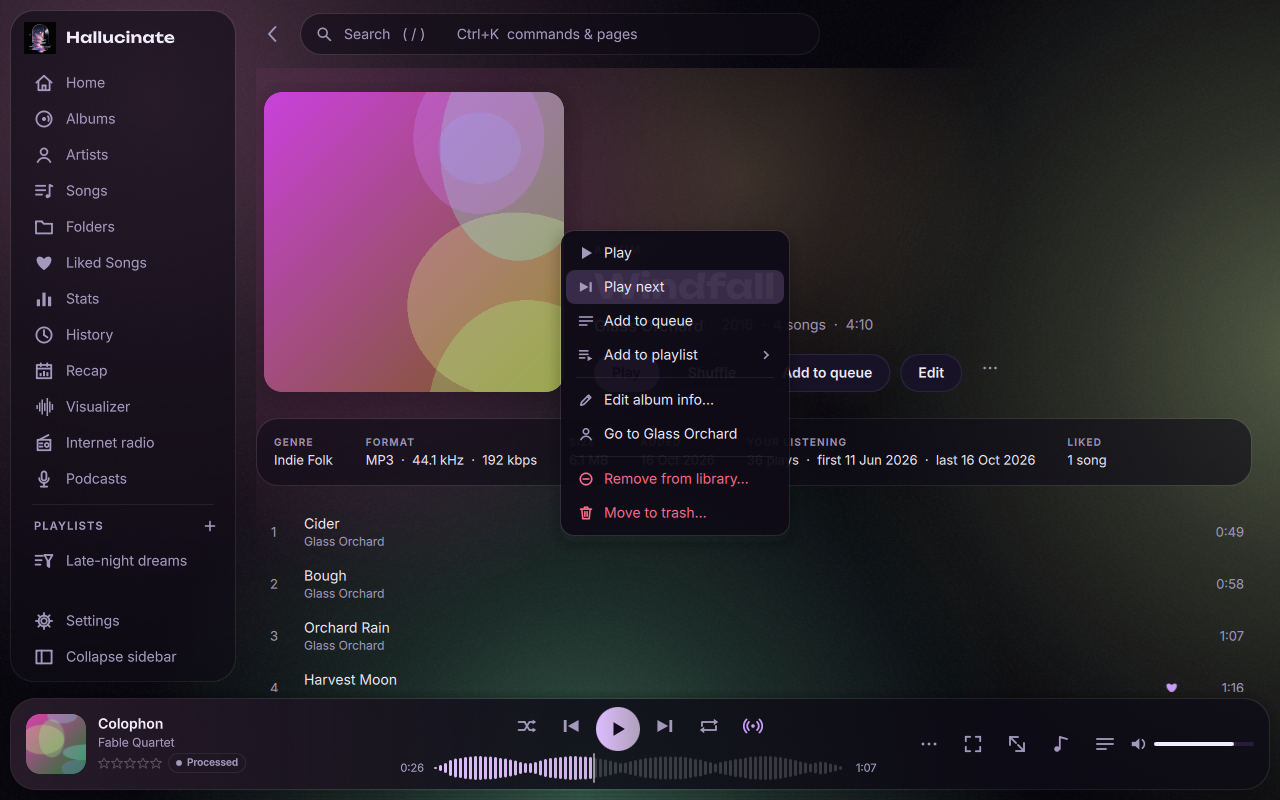Toggle shuffle in player bar
1280x800 pixels.
tap(527, 726)
